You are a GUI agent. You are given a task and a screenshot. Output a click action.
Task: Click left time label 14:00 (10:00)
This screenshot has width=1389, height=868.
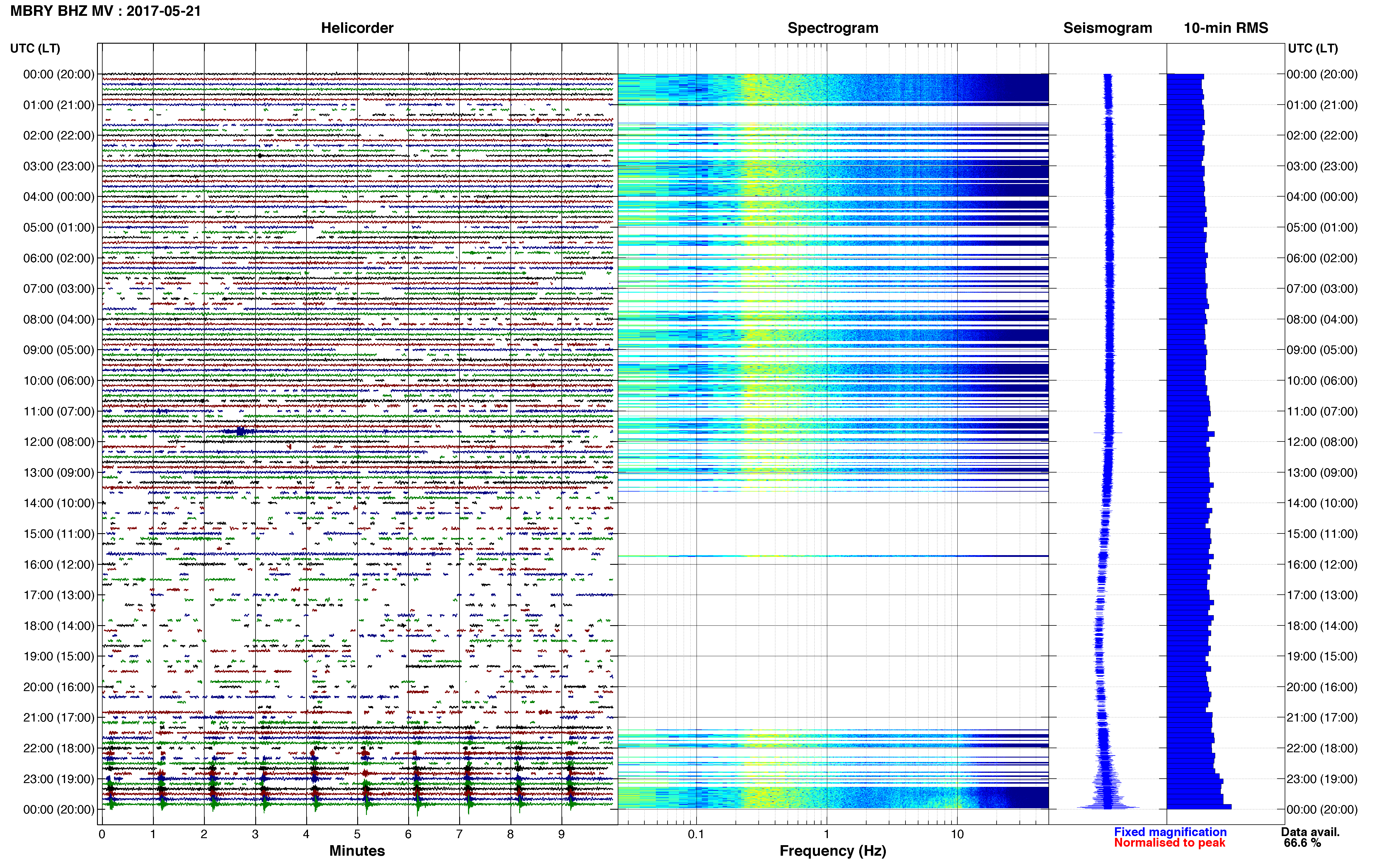[x=59, y=503]
